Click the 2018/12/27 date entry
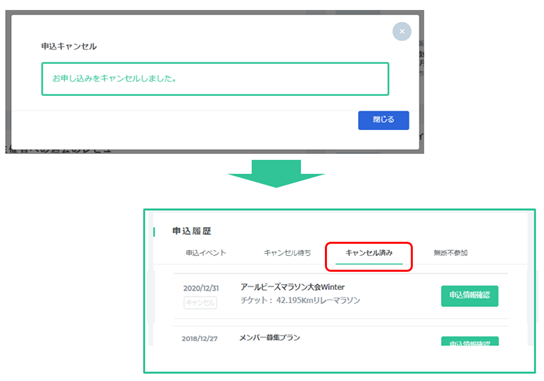 pos(200,338)
